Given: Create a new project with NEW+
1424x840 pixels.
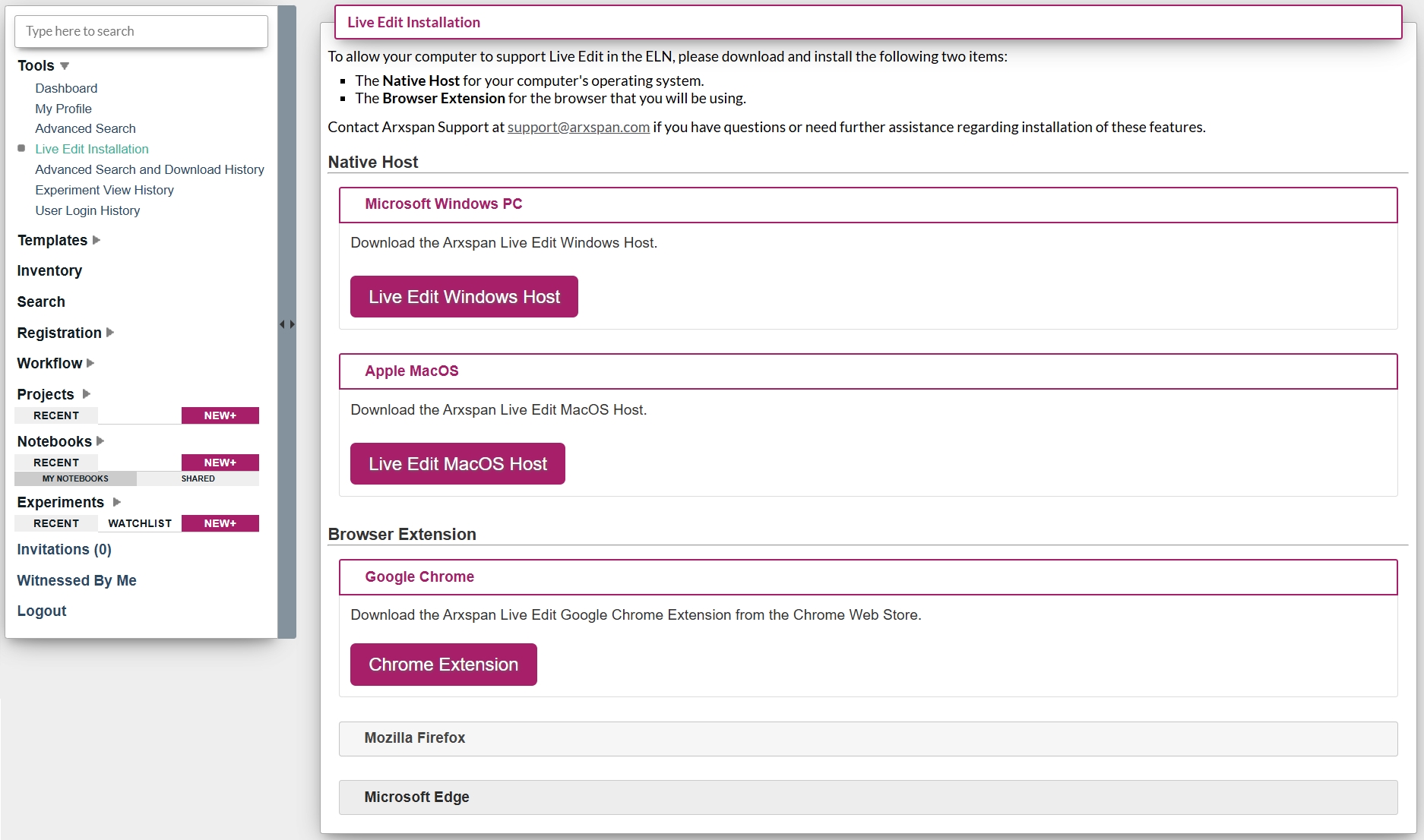Looking at the screenshot, I should point(220,415).
